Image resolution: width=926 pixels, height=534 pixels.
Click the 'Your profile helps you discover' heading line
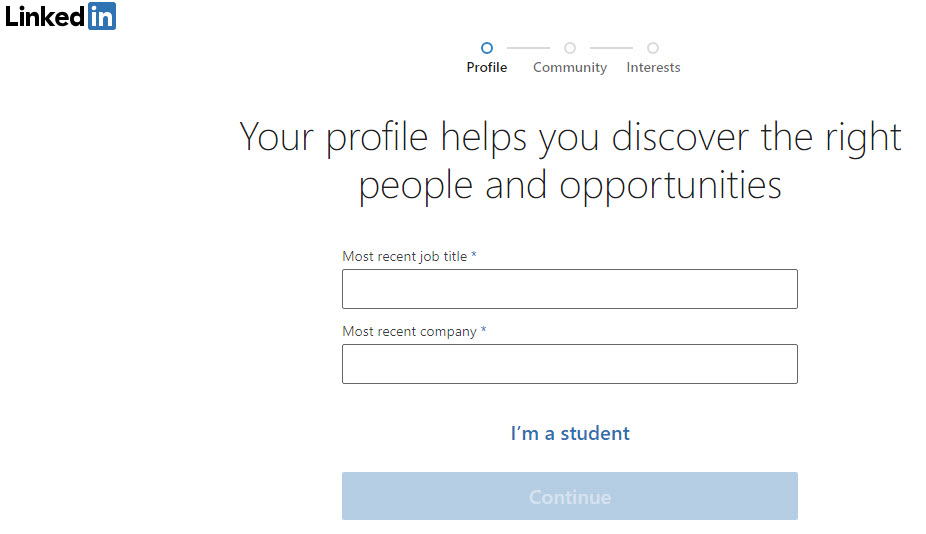coord(570,138)
